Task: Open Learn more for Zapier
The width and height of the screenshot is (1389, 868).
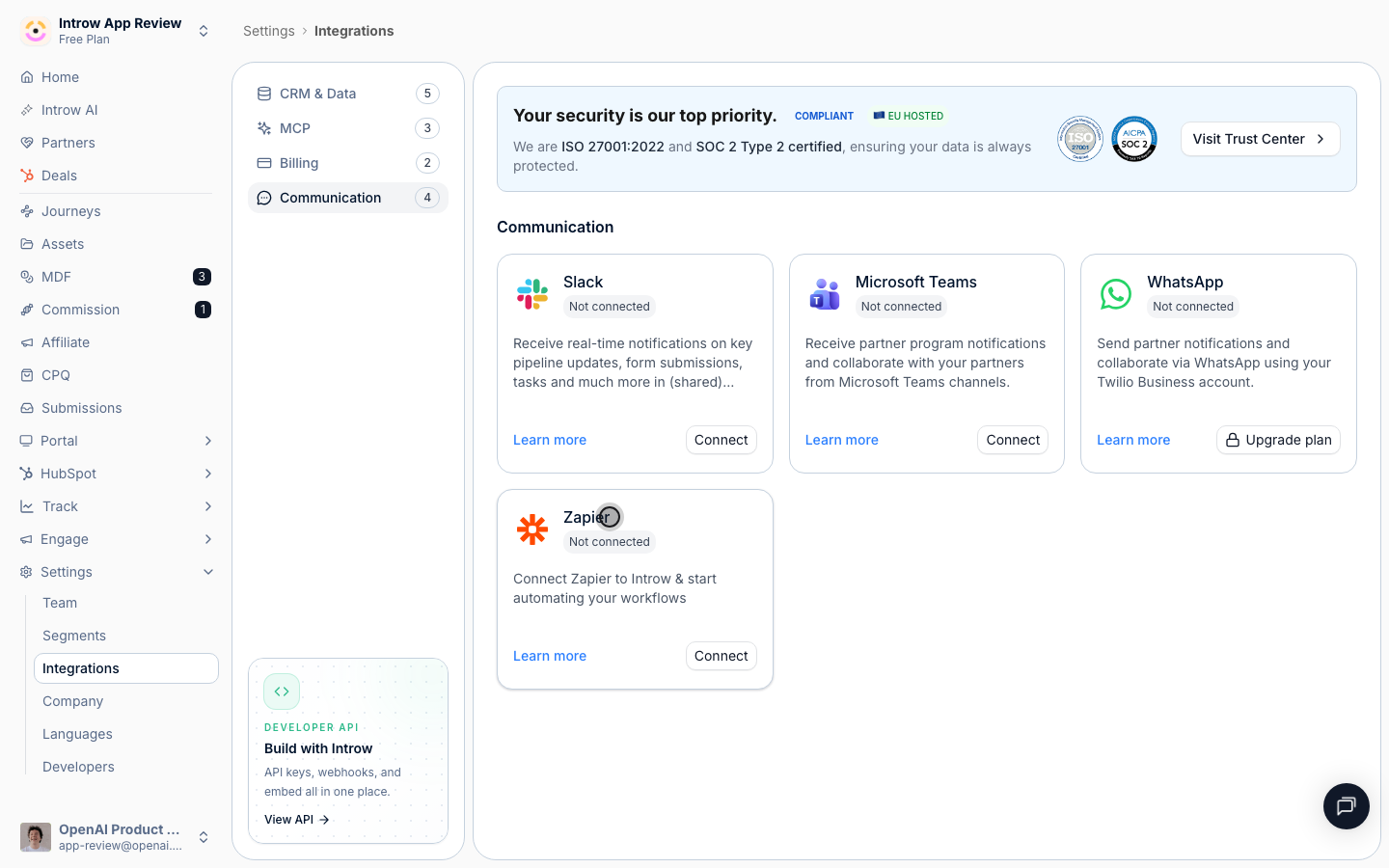Action: point(550,656)
